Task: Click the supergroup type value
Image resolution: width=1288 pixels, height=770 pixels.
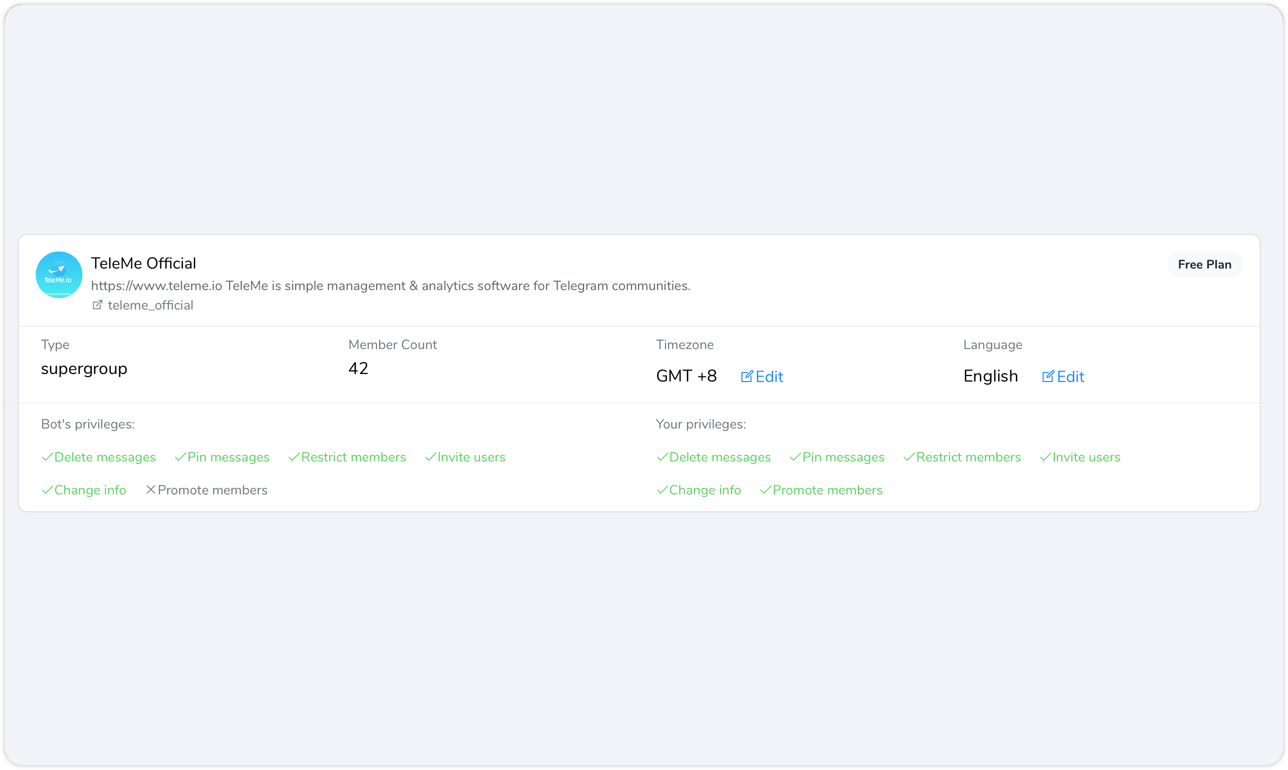Action: (x=84, y=369)
